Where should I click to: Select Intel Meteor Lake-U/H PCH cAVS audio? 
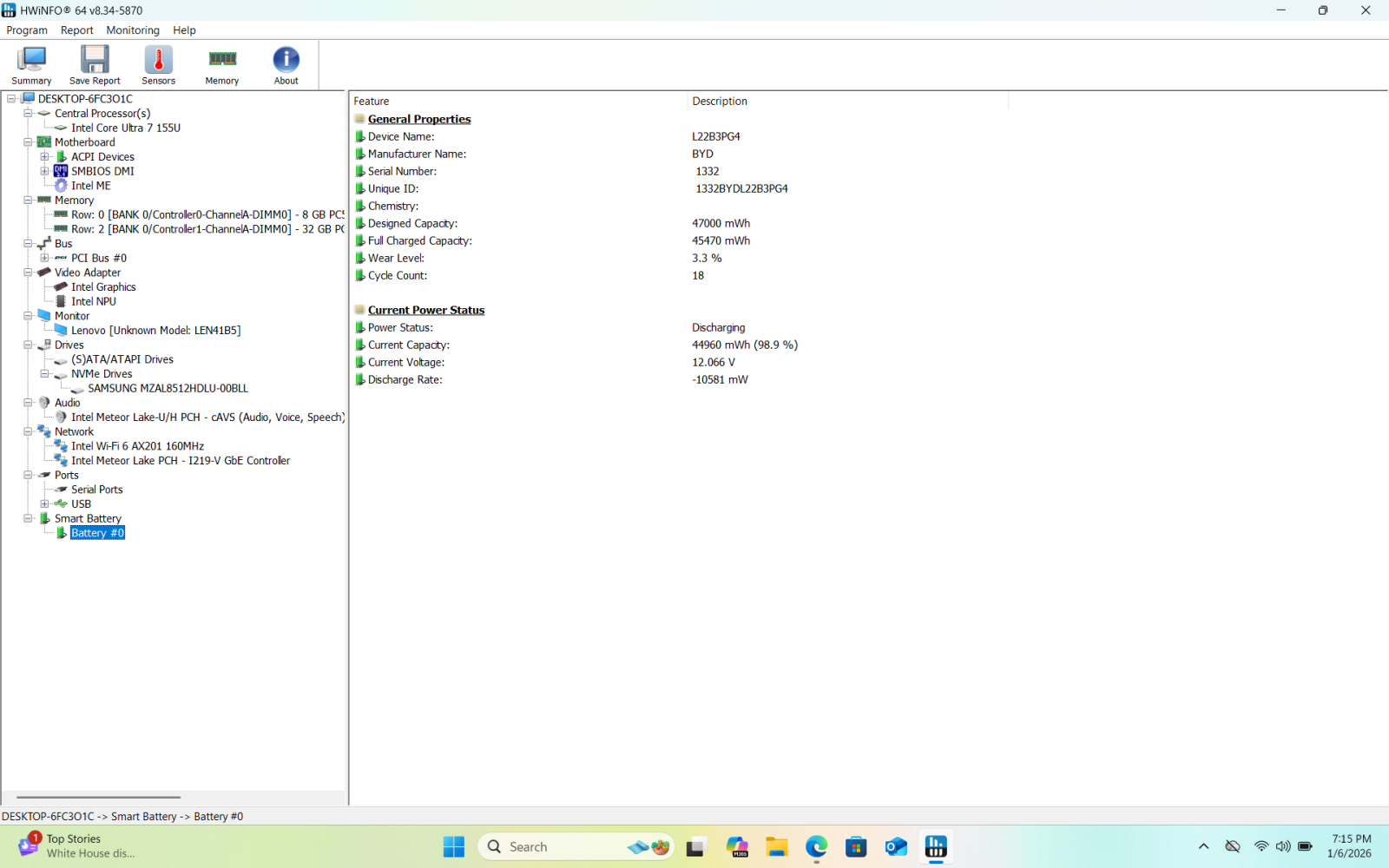click(x=207, y=417)
